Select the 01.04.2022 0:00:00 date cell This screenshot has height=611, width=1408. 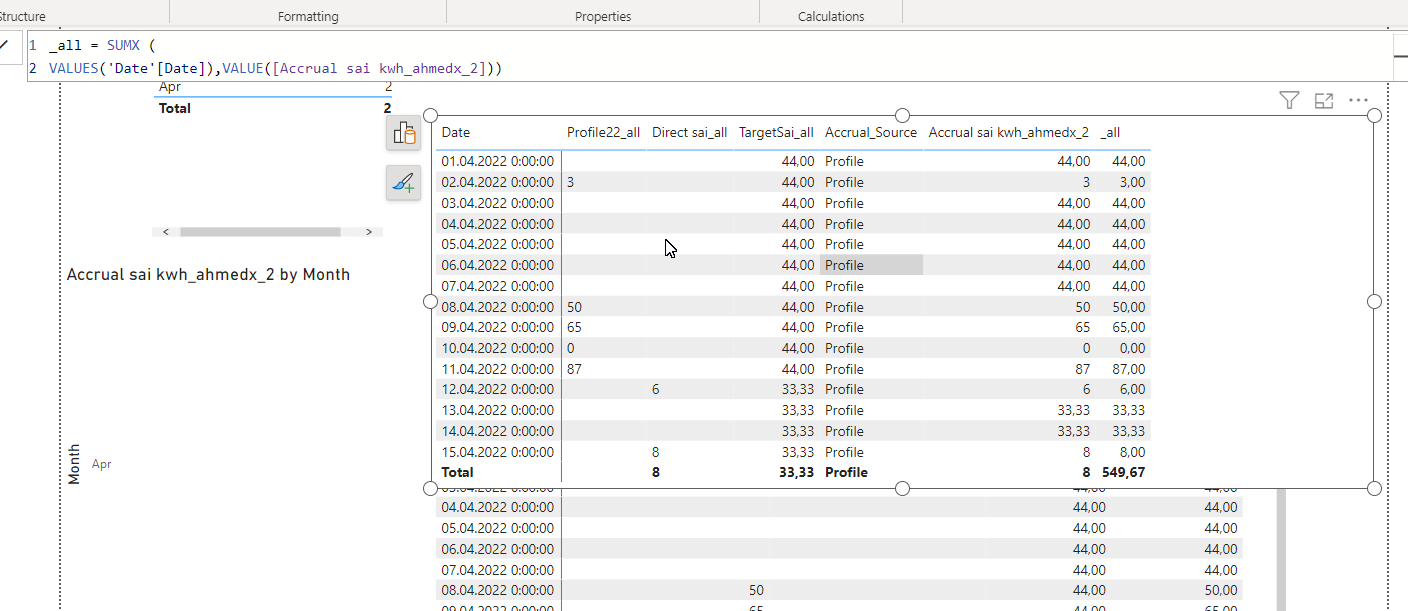(497, 161)
